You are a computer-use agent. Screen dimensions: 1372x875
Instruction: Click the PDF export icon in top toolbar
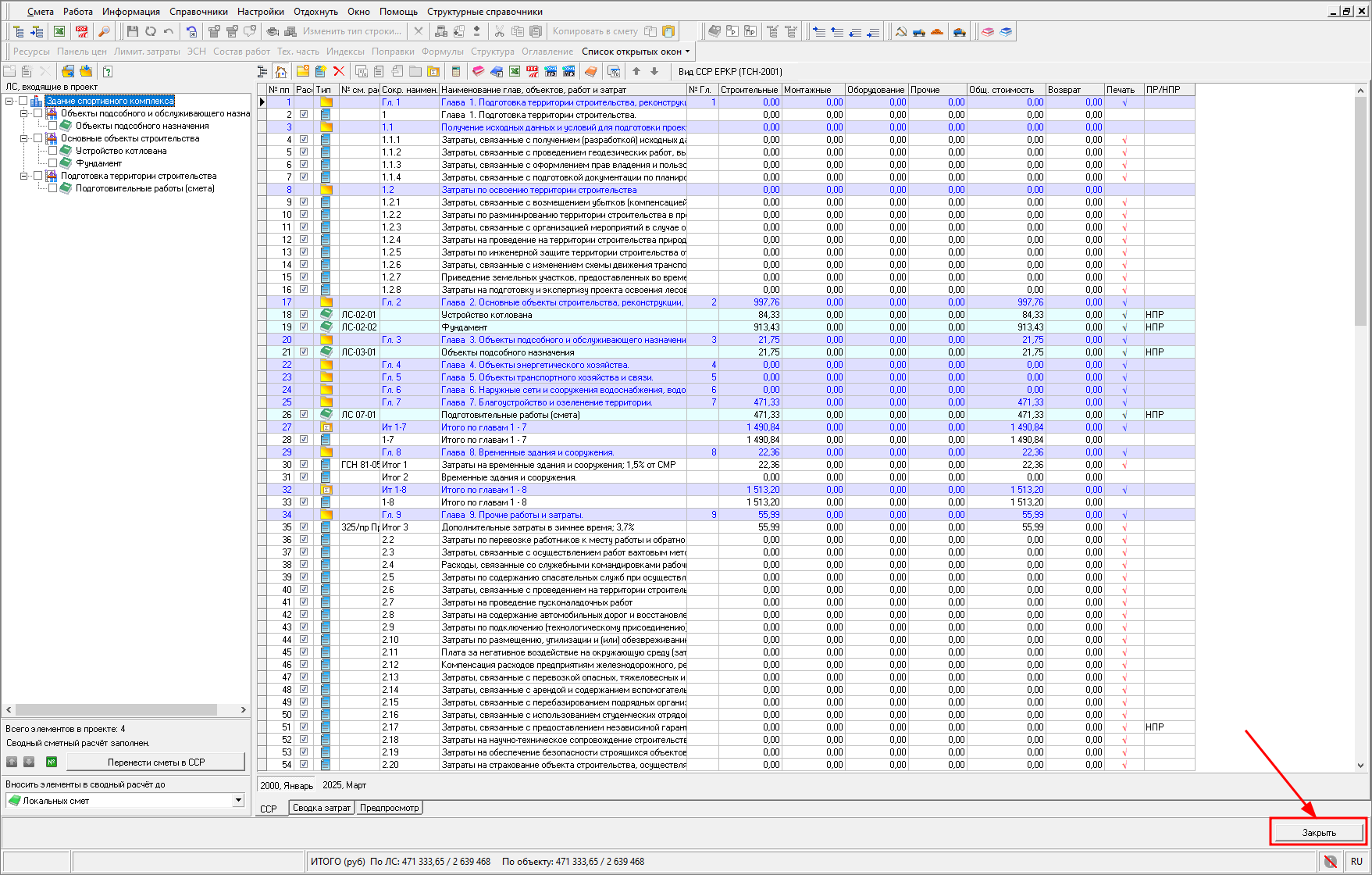pos(82,31)
